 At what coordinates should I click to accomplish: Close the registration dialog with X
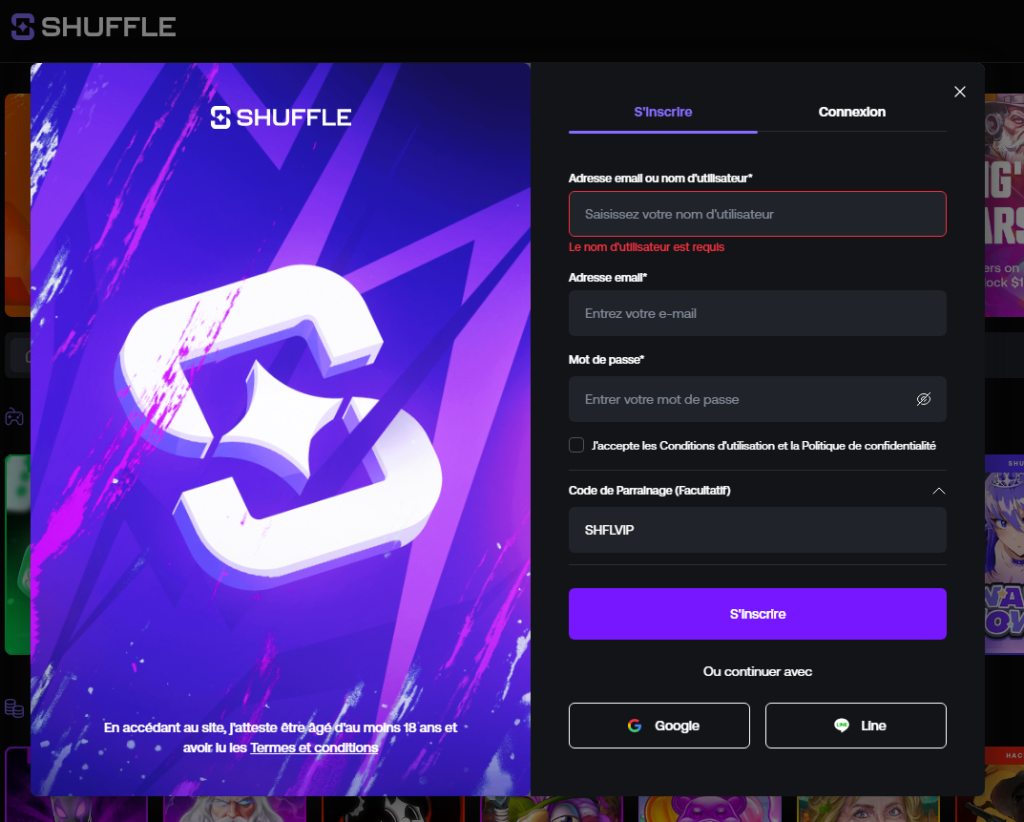(959, 92)
